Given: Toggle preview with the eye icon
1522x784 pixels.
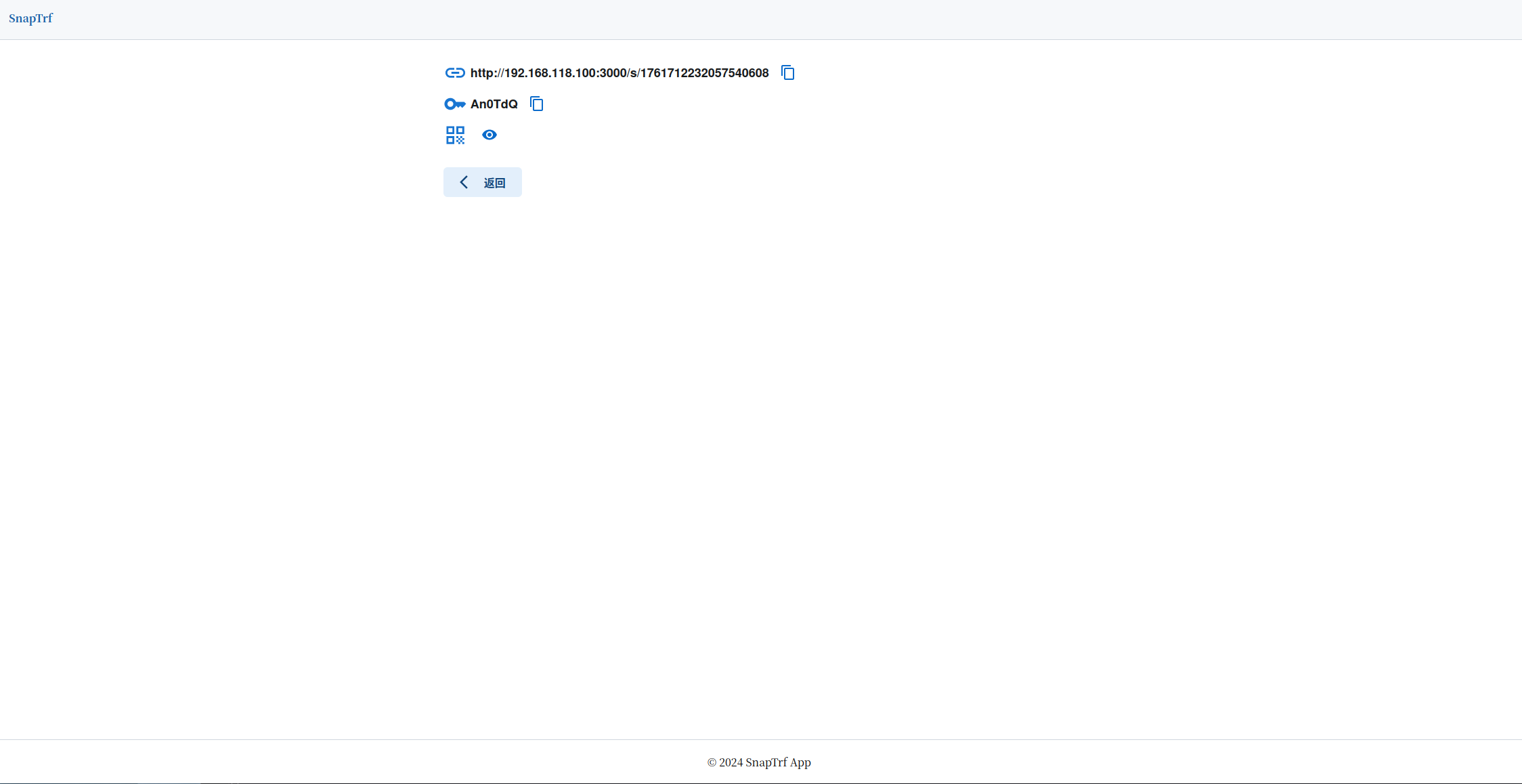Looking at the screenshot, I should (489, 135).
